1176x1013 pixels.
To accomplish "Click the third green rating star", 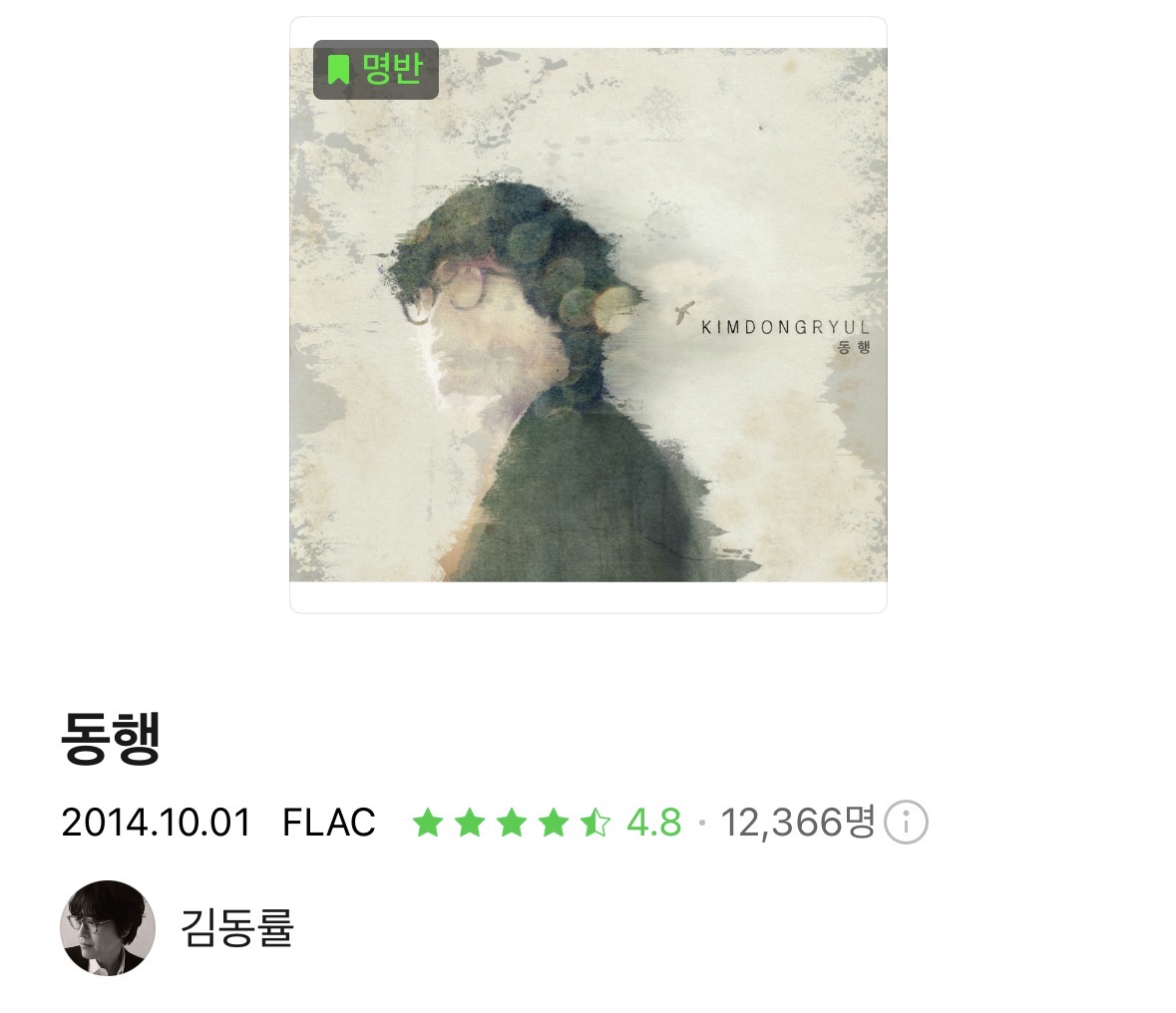I will click(512, 823).
